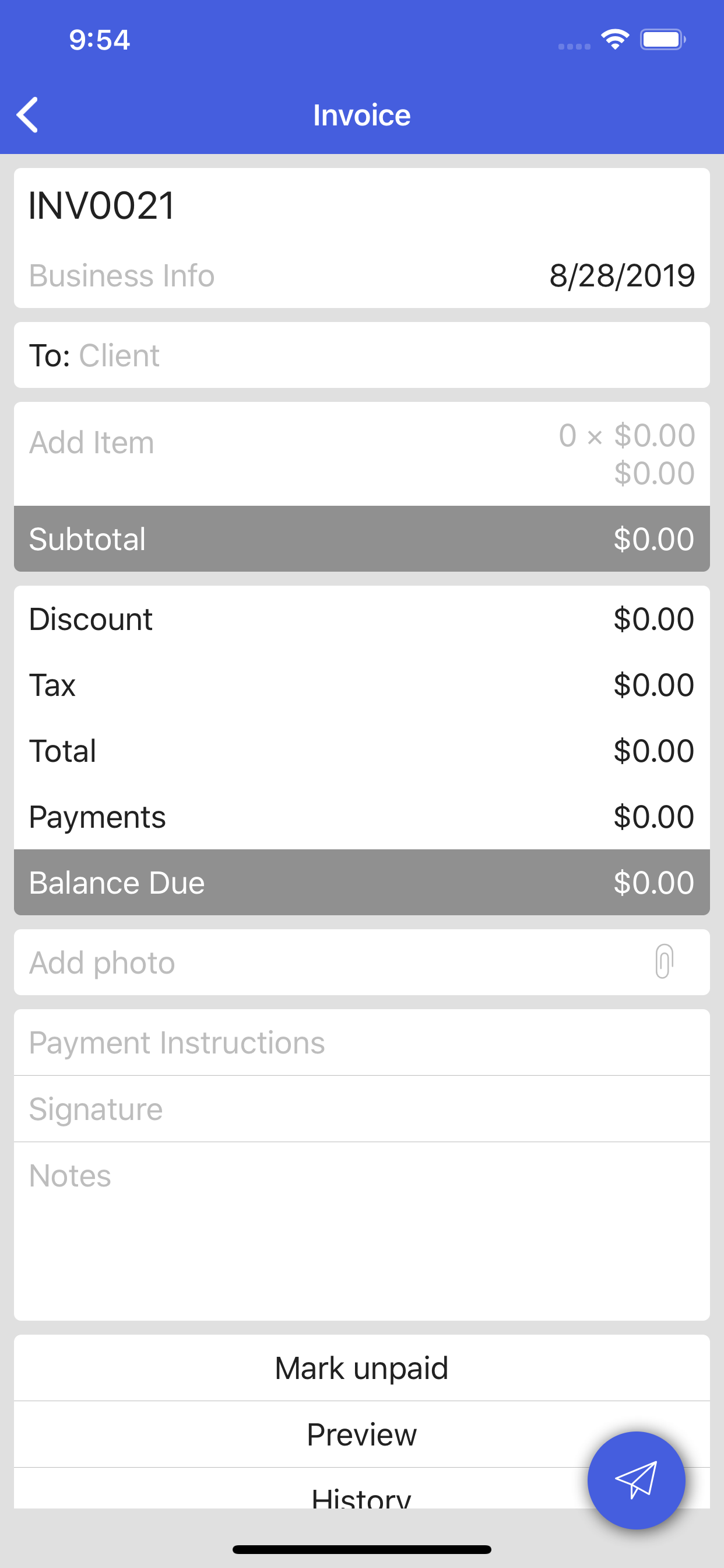Tap the Notes text area

click(x=361, y=1230)
